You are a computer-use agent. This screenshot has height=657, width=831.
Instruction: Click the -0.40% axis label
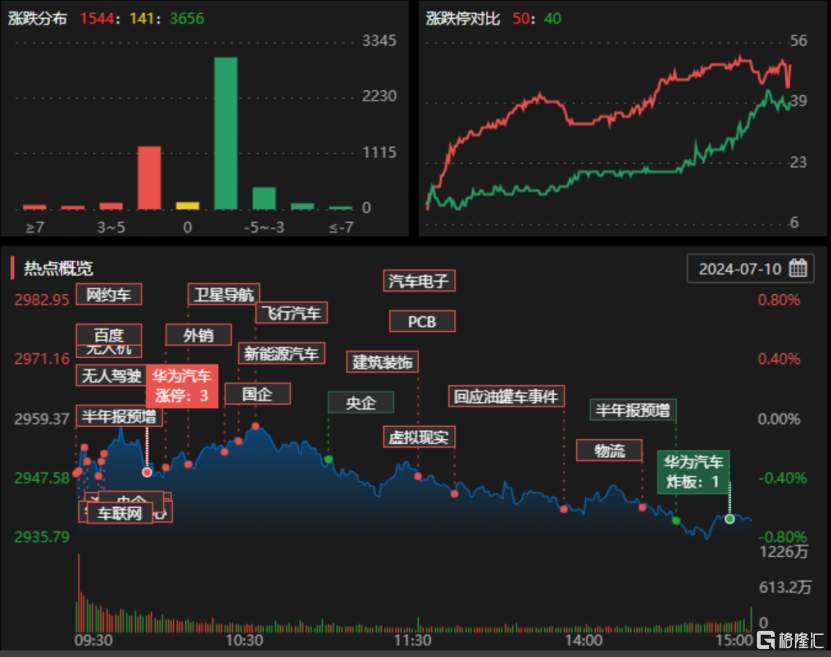point(782,478)
